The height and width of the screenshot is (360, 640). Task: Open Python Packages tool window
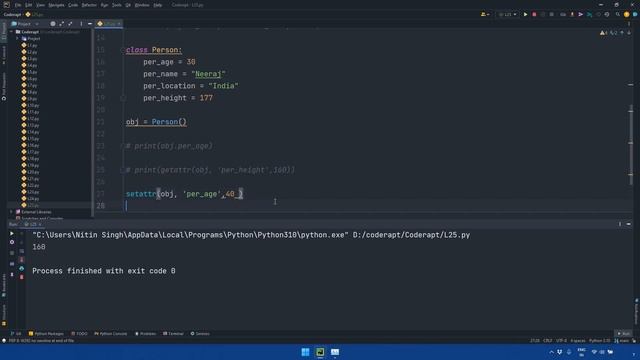[46, 333]
